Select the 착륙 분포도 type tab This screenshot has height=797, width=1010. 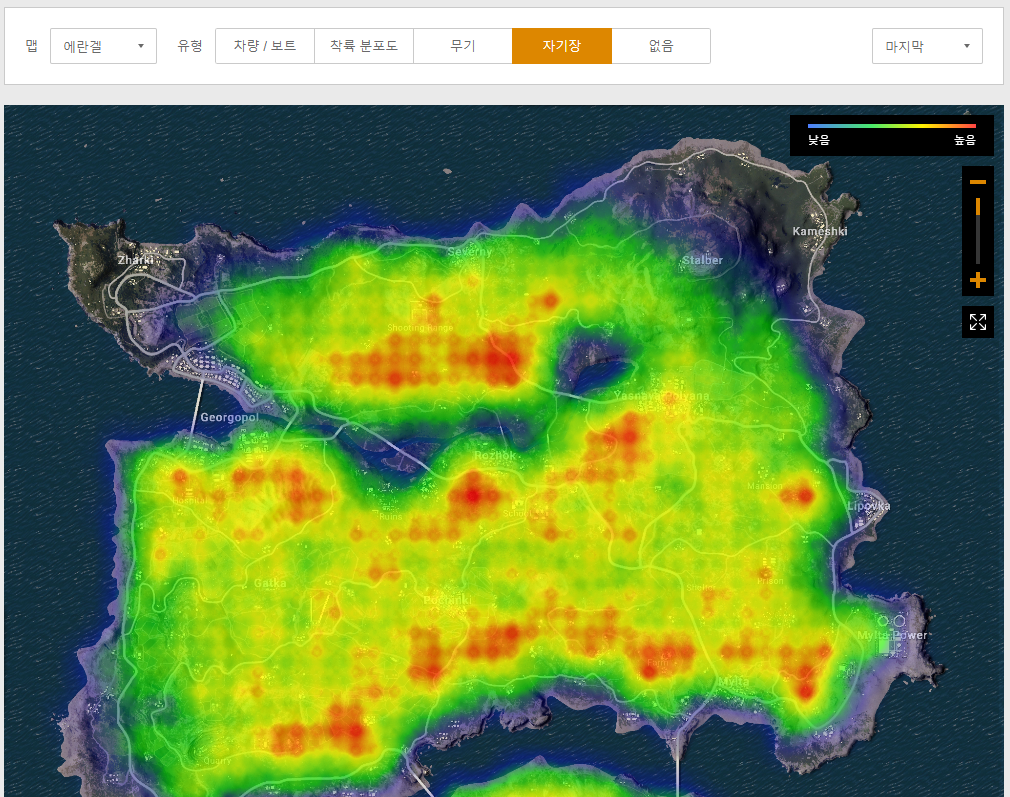click(364, 46)
